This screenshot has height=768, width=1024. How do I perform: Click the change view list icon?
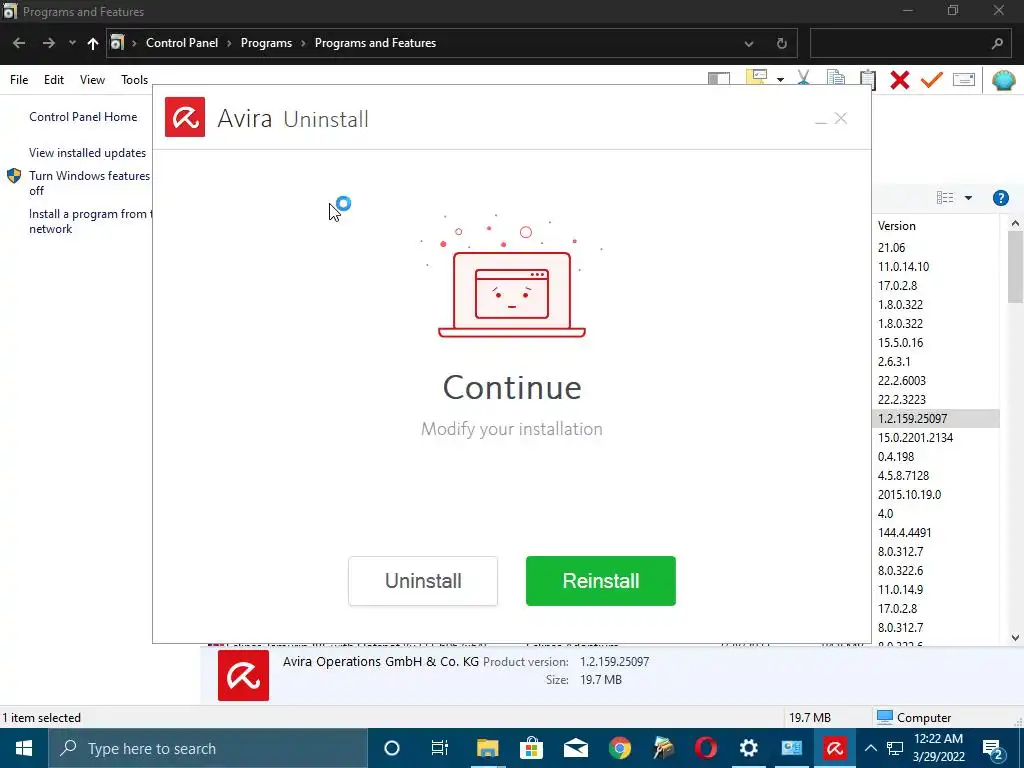coord(945,198)
